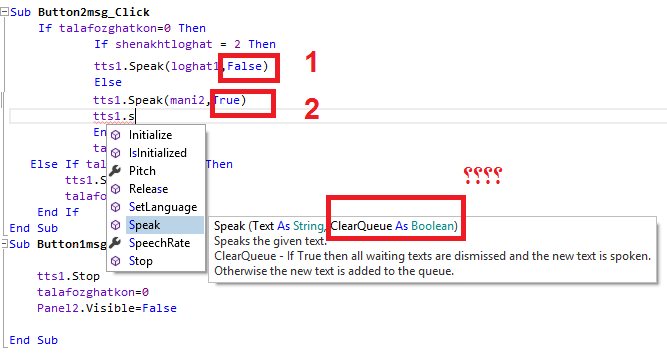The width and height of the screenshot is (667, 363).
Task: Click the Else keyword under the first Speak
Action: pos(108,82)
